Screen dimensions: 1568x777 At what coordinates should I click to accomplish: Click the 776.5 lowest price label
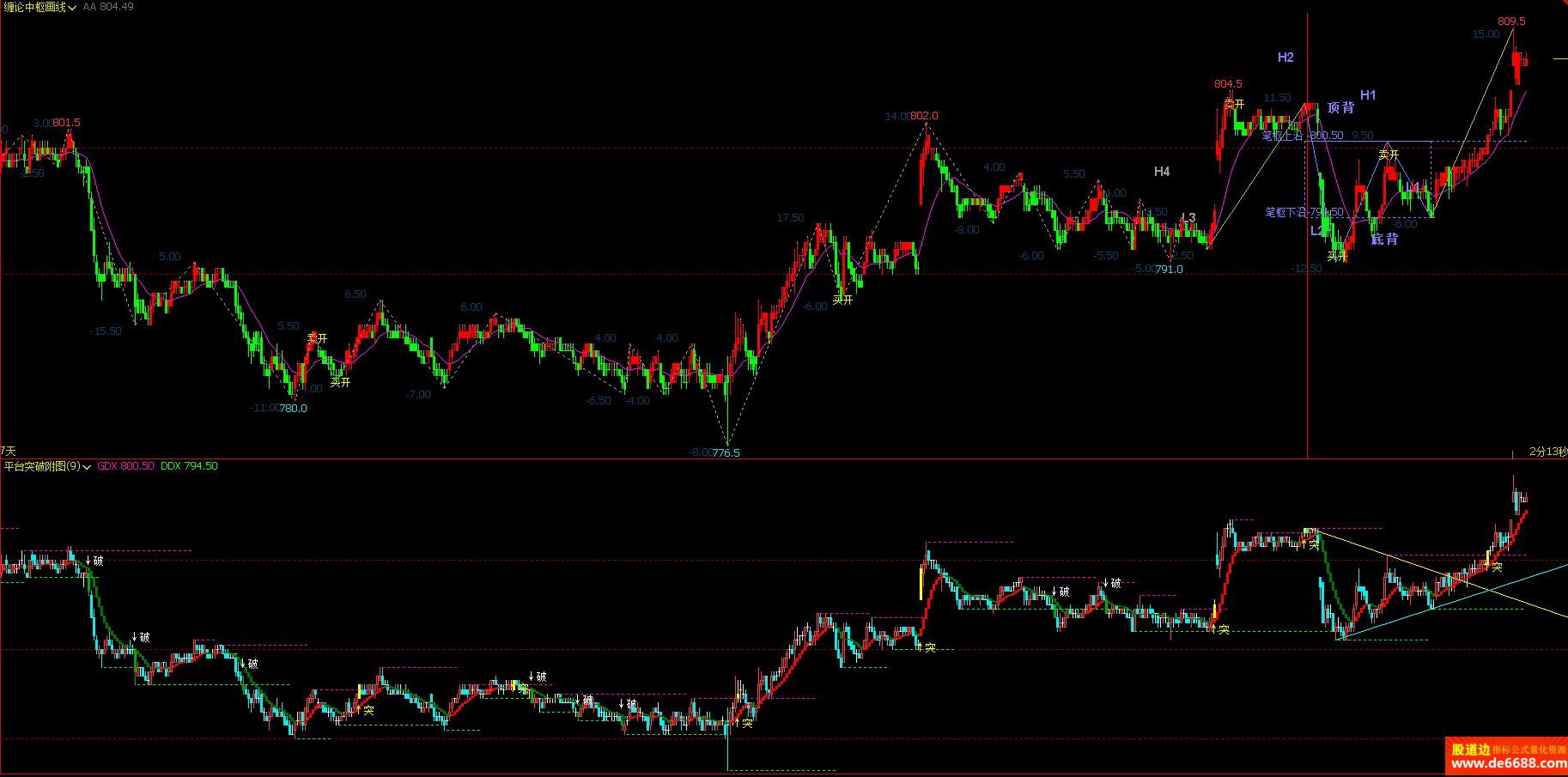[726, 452]
